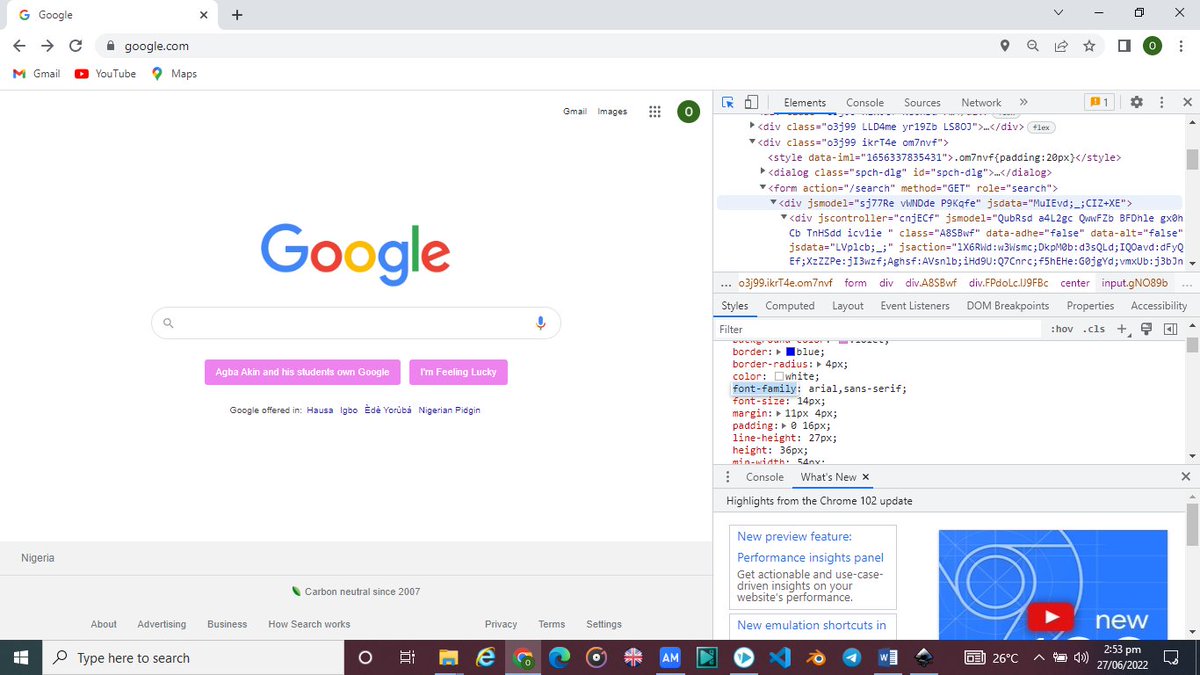The width and height of the screenshot is (1200, 675).
Task: Click the I'm Feeling Lucky button
Action: click(x=458, y=372)
